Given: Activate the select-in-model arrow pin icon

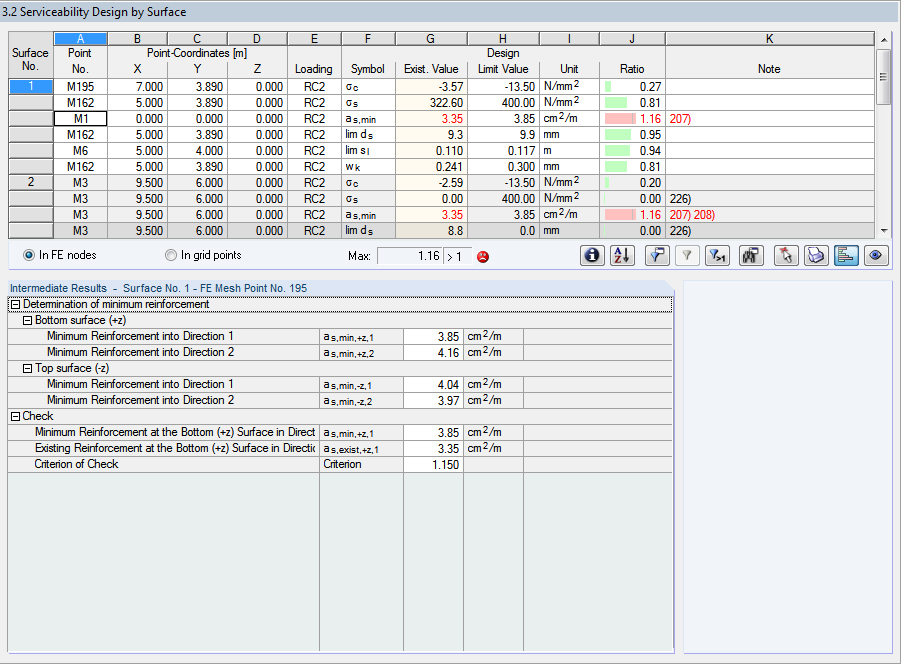Looking at the screenshot, I should pyautogui.click(x=785, y=255).
